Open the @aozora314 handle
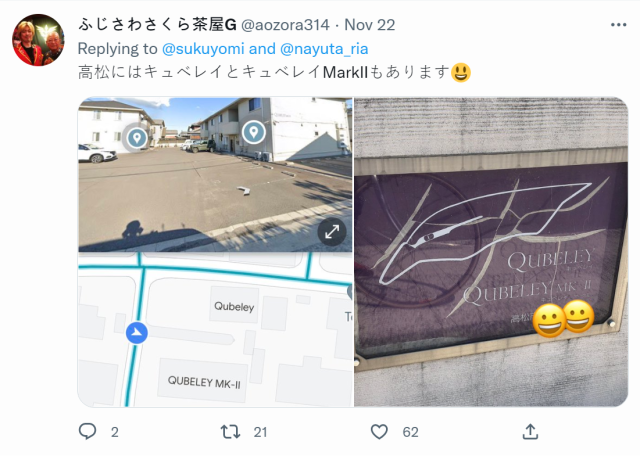The height and width of the screenshot is (456, 640). (285, 25)
